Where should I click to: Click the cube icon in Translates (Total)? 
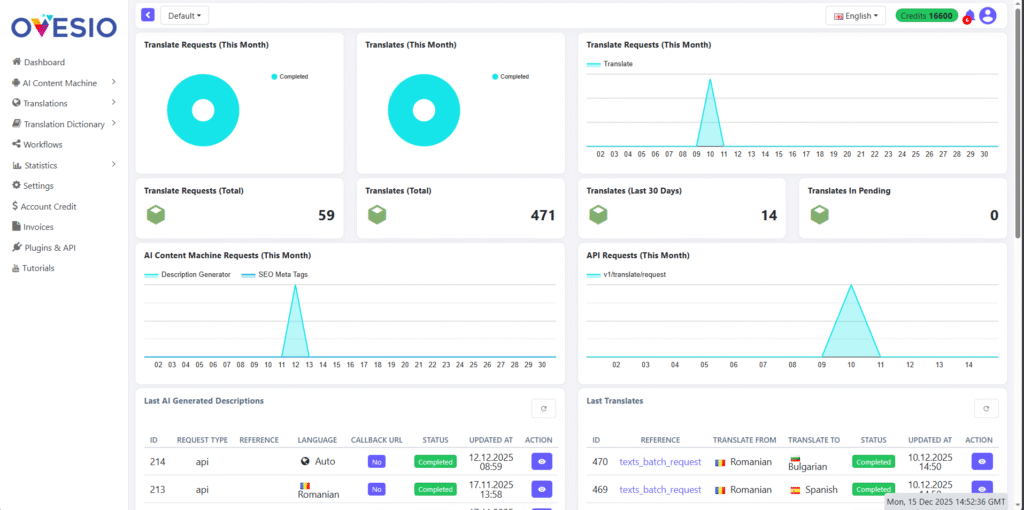pyautogui.click(x=376, y=215)
